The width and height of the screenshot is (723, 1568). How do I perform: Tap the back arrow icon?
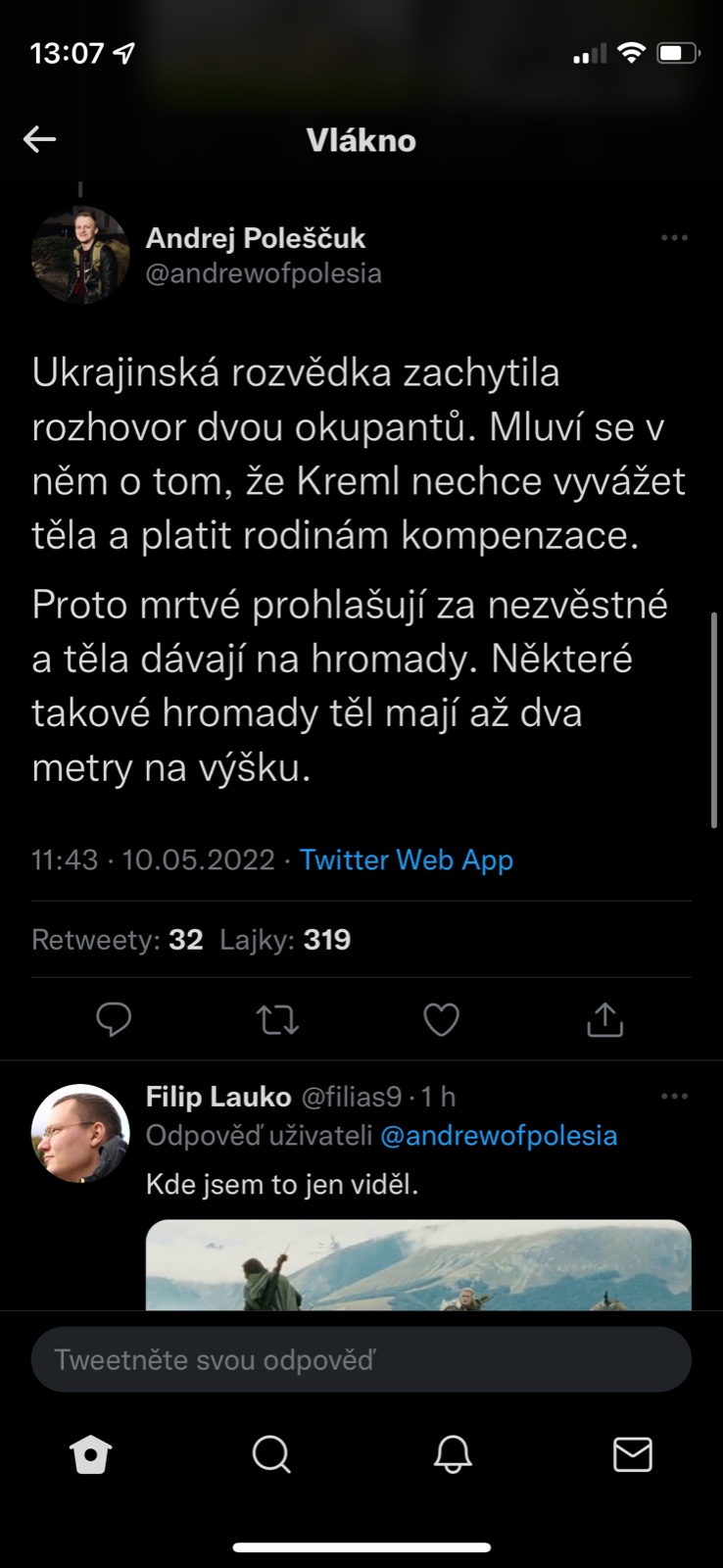pyautogui.click(x=40, y=139)
